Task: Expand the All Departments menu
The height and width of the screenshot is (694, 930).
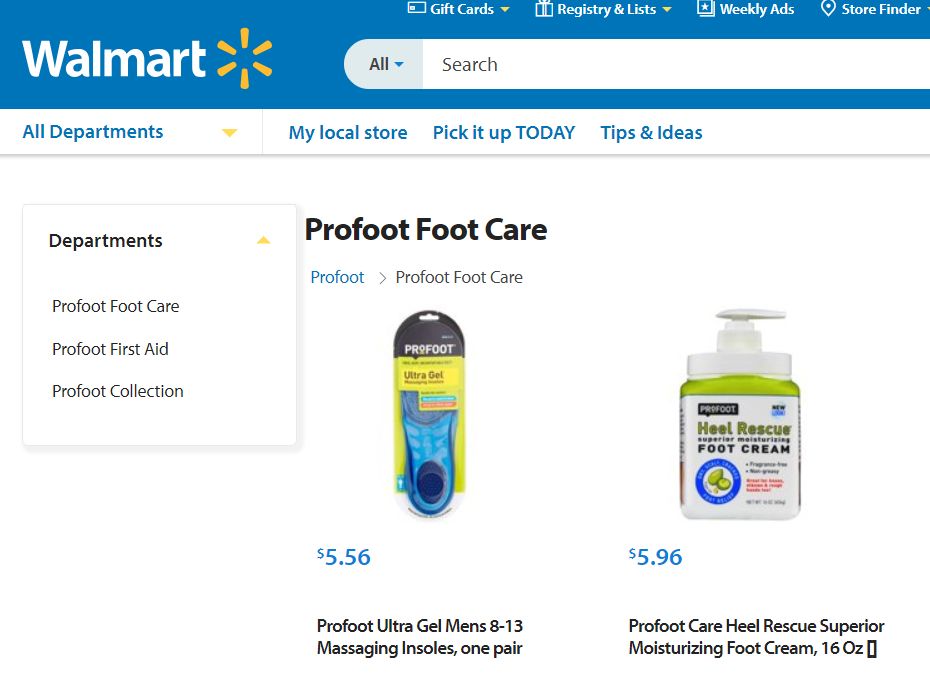Action: 229,133
